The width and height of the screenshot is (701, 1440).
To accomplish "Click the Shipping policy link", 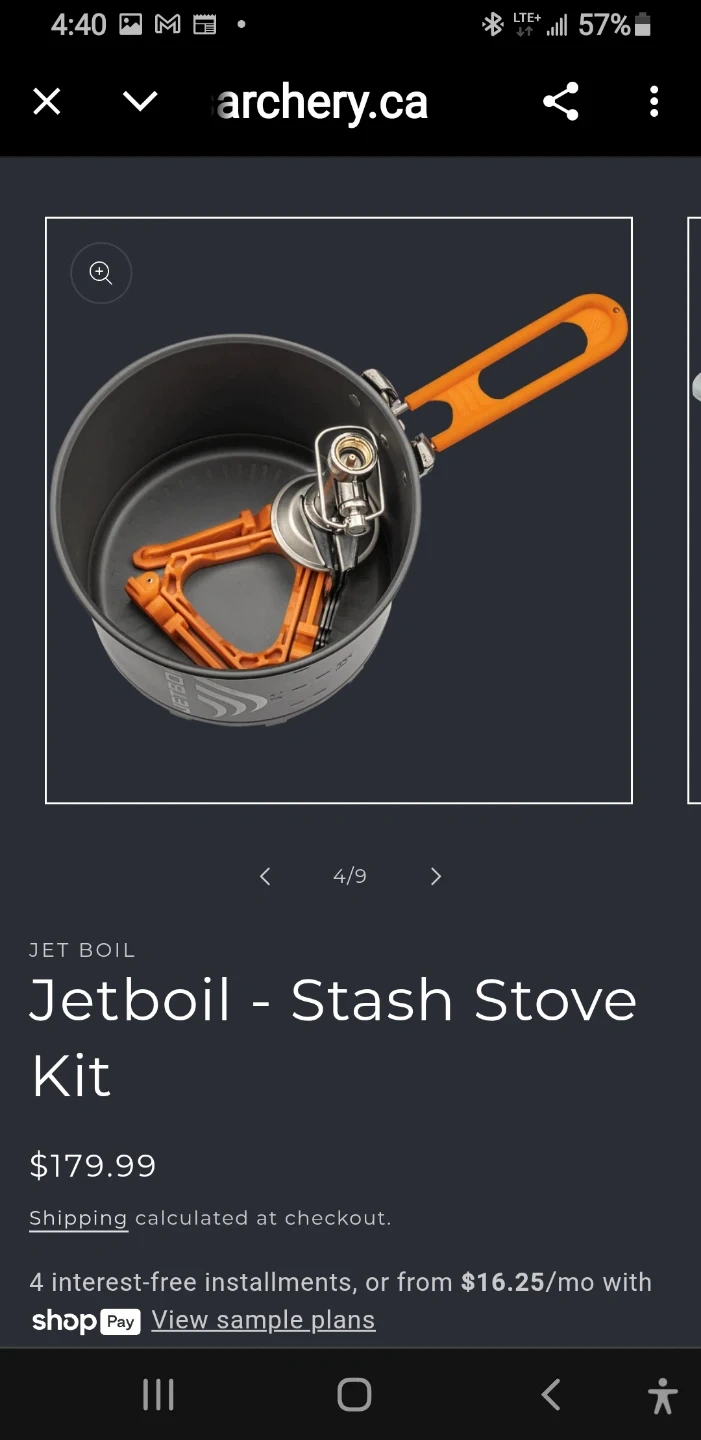I will [78, 1218].
